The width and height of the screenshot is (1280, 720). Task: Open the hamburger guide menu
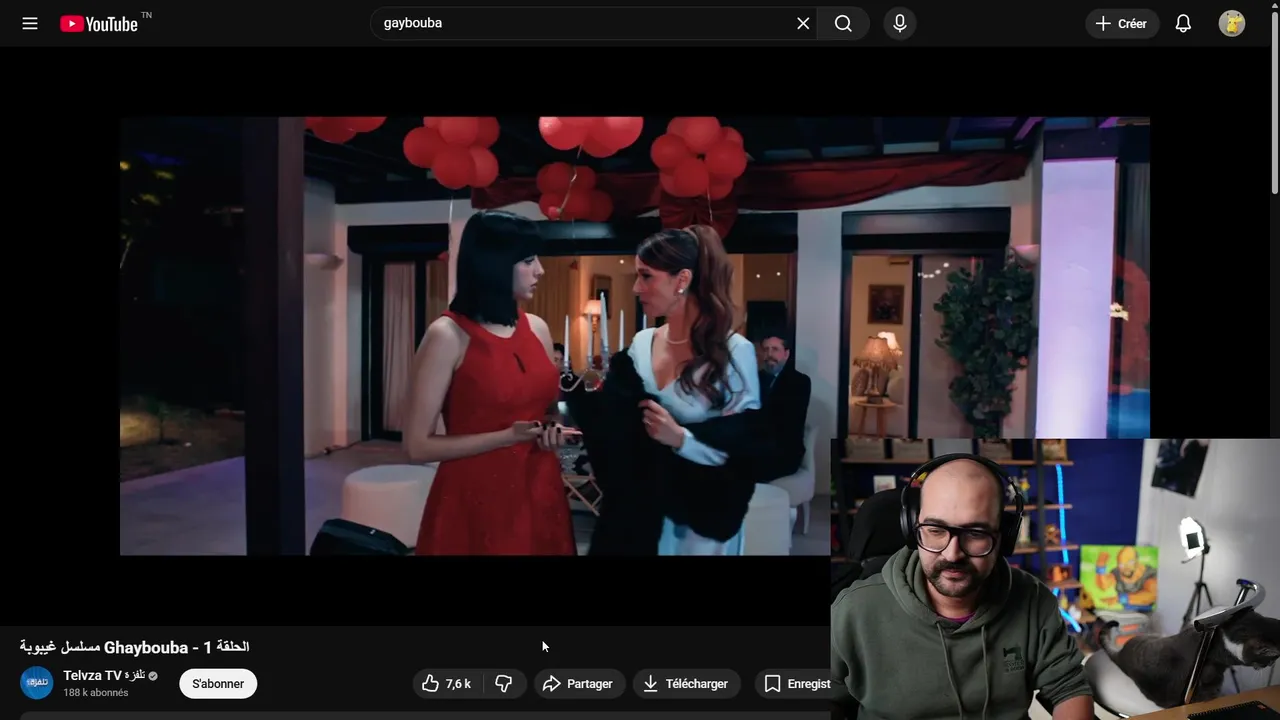[x=30, y=23]
